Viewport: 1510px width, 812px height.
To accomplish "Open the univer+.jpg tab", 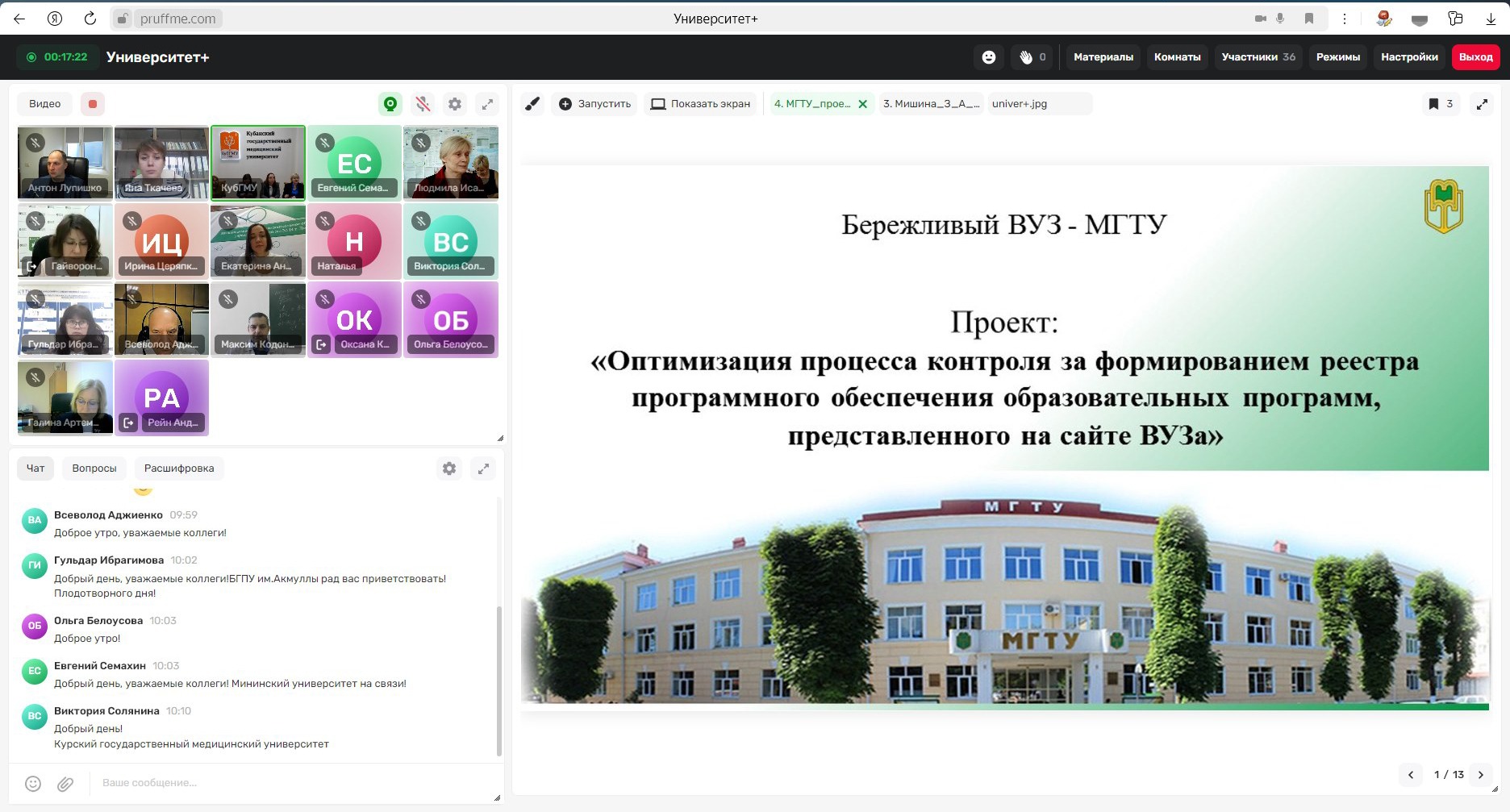I will 1040,104.
